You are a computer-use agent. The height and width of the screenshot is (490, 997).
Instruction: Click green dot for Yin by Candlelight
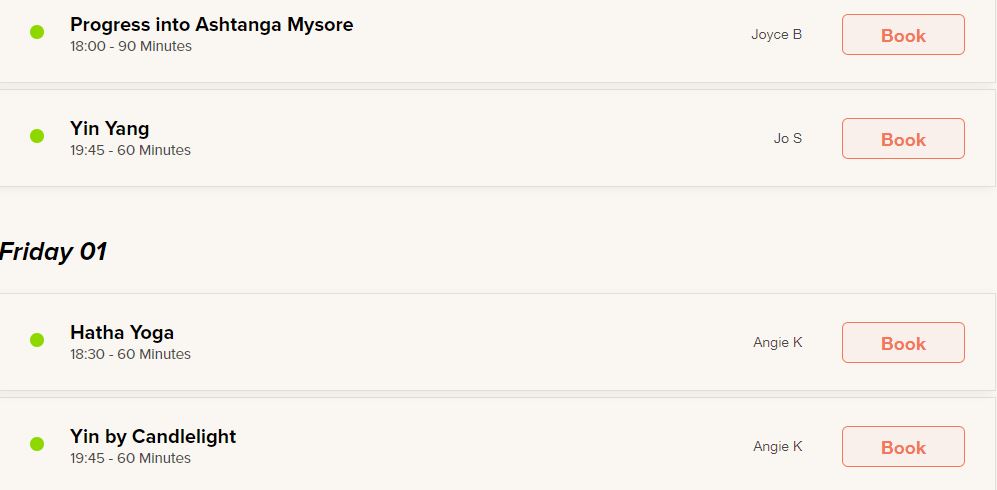coord(37,444)
